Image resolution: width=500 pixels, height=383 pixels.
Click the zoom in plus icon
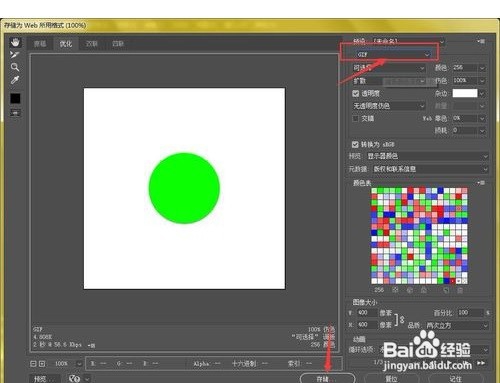(x=42, y=364)
